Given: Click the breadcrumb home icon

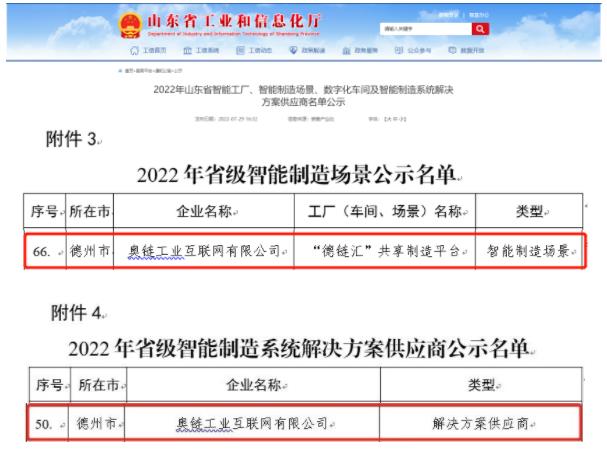Looking at the screenshot, I should pyautogui.click(x=120, y=71).
